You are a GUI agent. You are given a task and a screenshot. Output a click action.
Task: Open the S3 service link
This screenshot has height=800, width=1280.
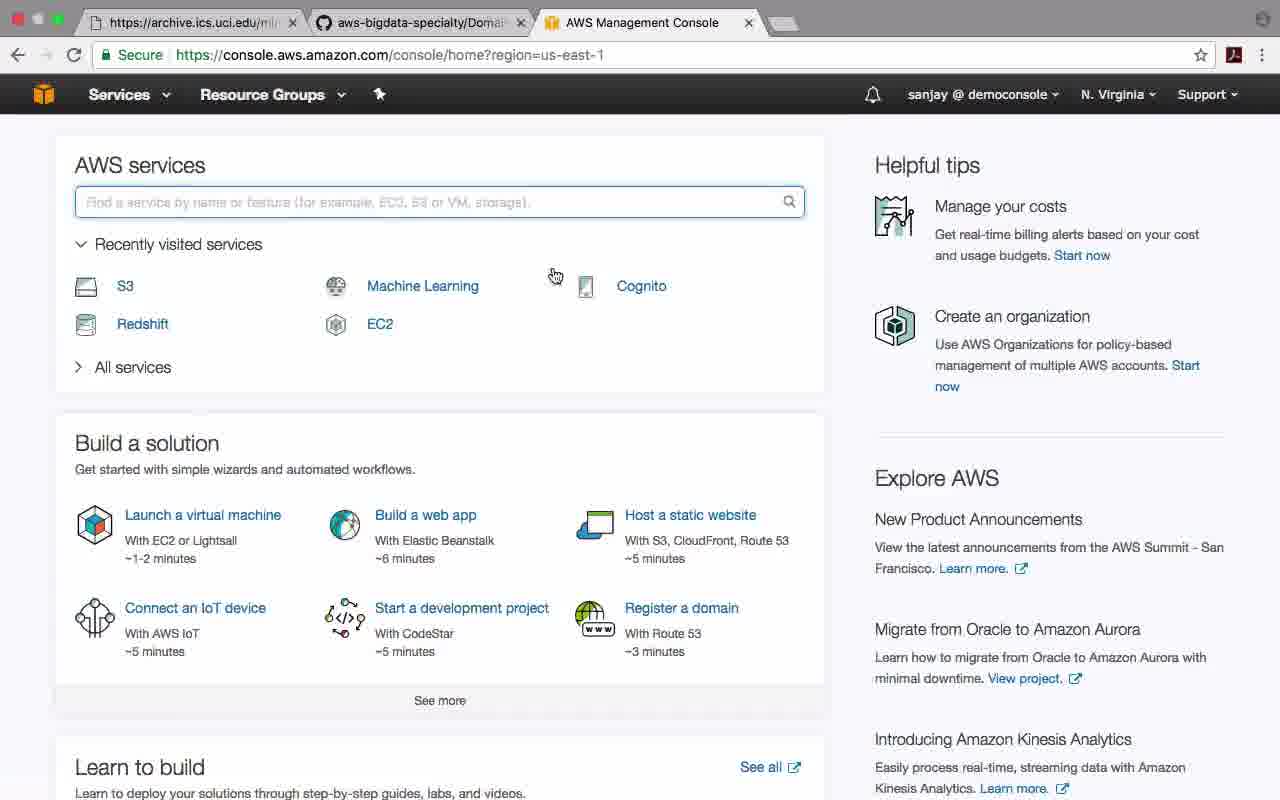[x=125, y=286]
